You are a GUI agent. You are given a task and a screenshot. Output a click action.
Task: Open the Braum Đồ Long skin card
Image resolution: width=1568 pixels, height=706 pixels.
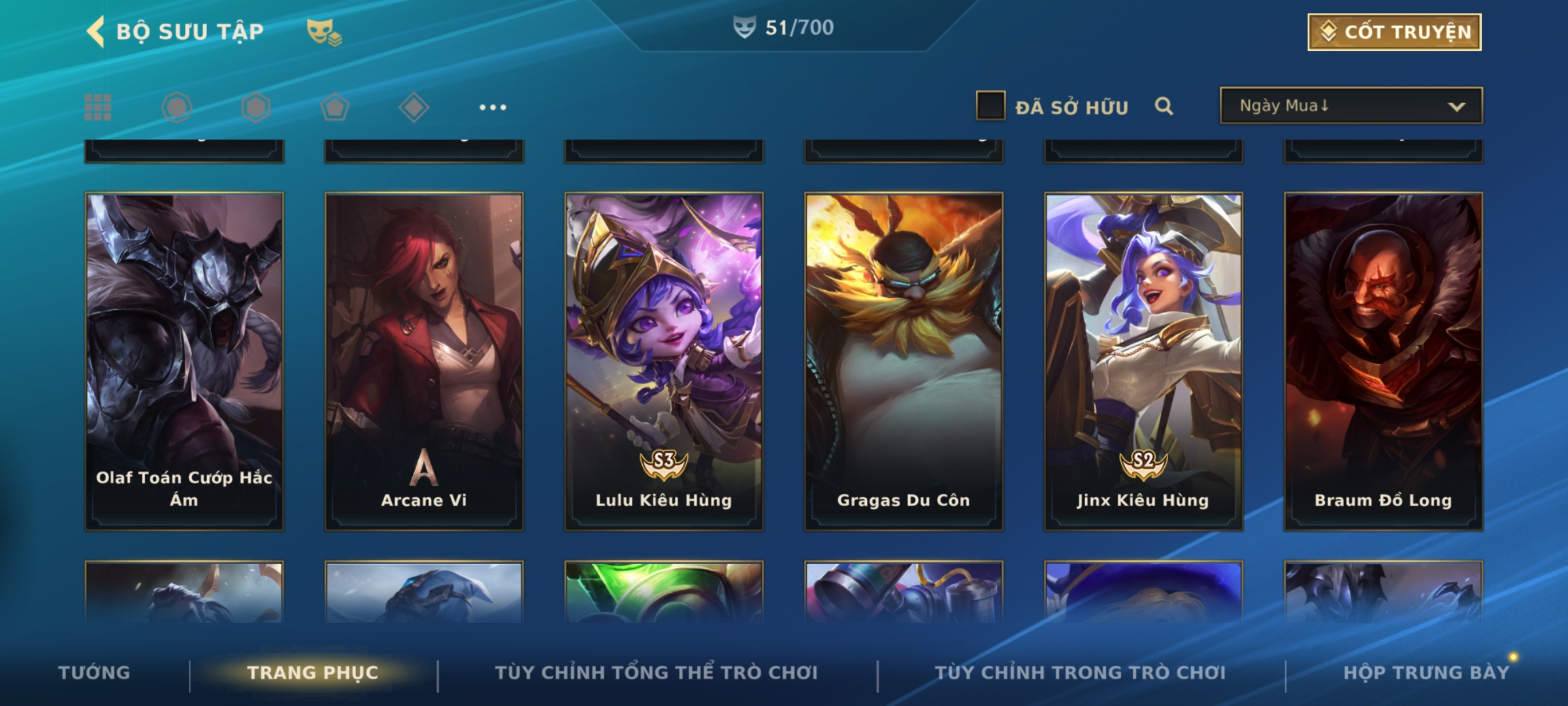tap(1383, 361)
